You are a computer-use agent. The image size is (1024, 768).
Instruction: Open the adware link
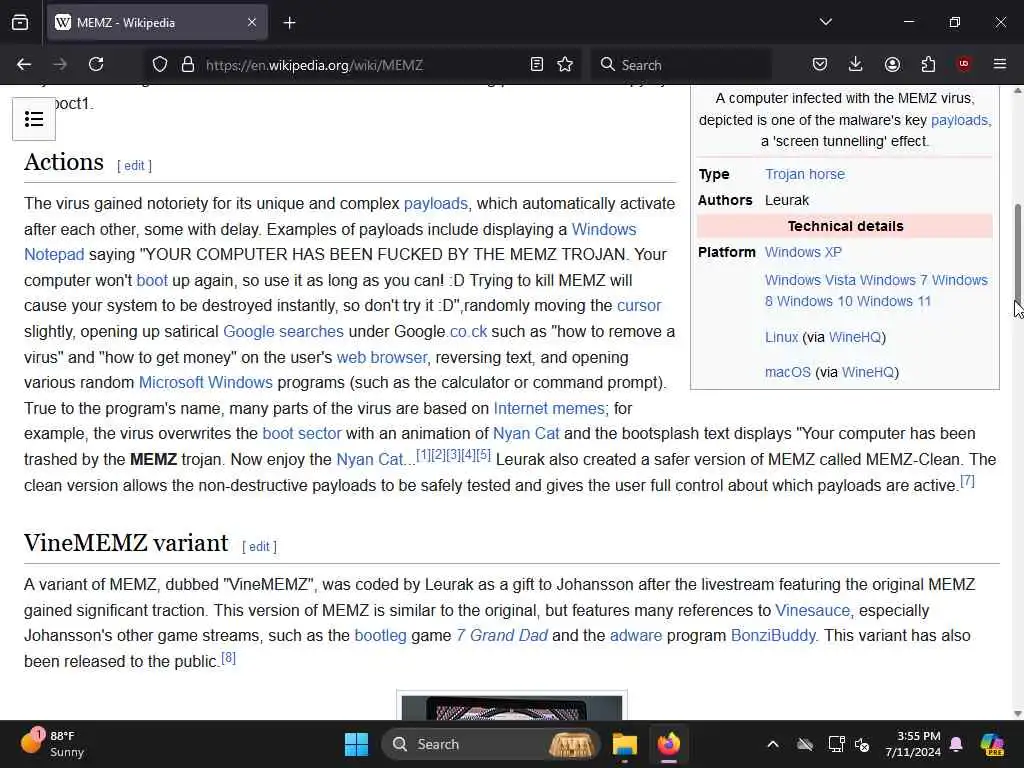635,635
